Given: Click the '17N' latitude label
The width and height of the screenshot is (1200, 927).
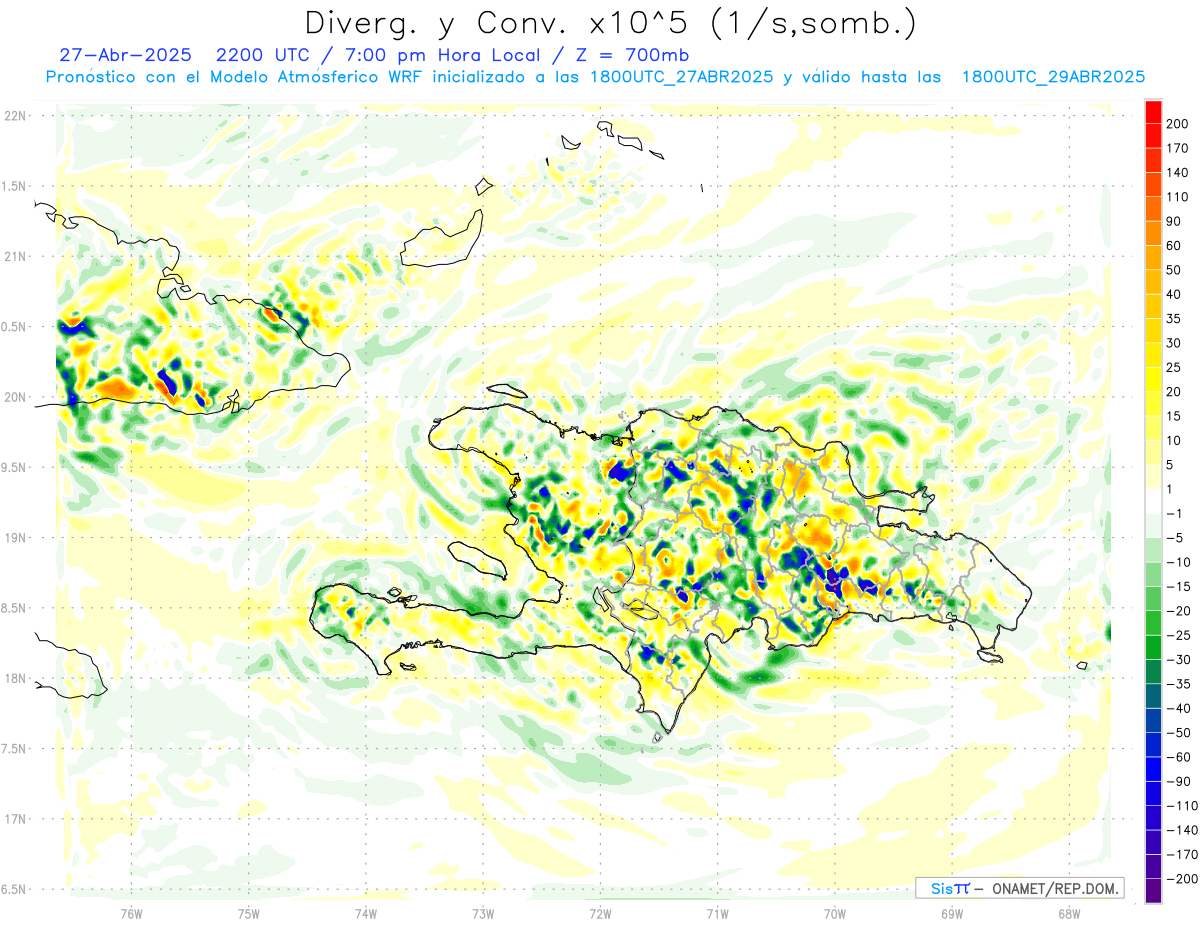Looking at the screenshot, I should pos(14,819).
